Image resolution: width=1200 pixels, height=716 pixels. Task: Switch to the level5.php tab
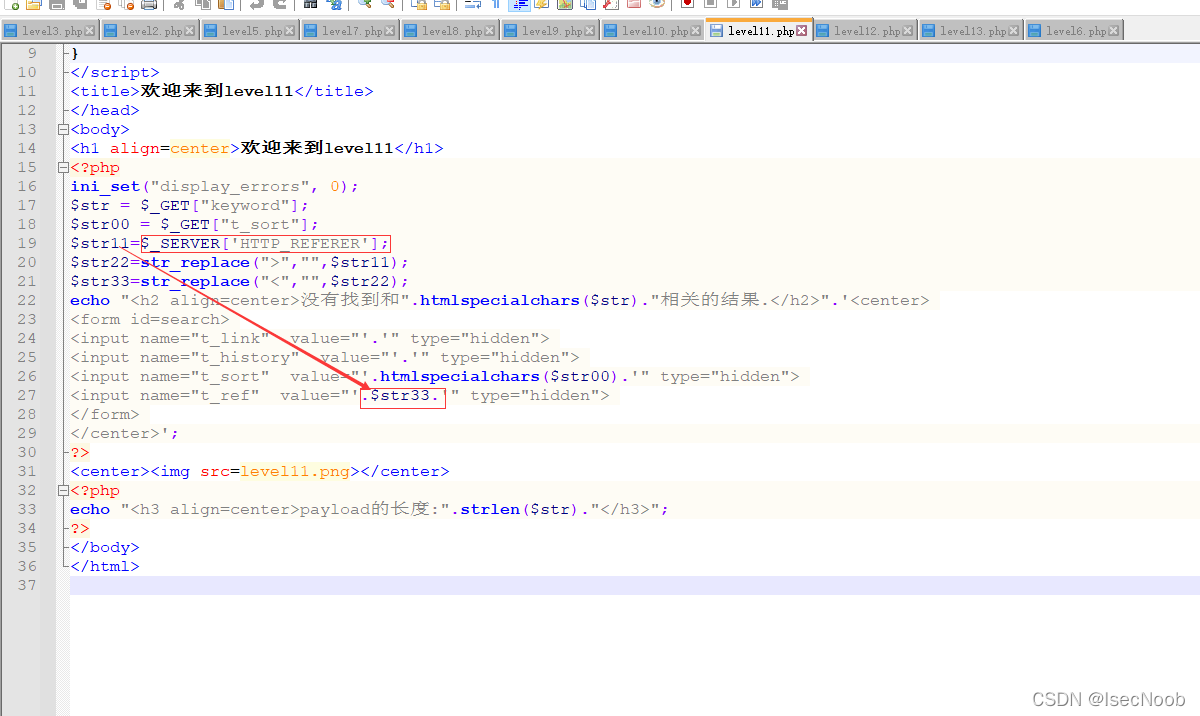(x=250, y=31)
